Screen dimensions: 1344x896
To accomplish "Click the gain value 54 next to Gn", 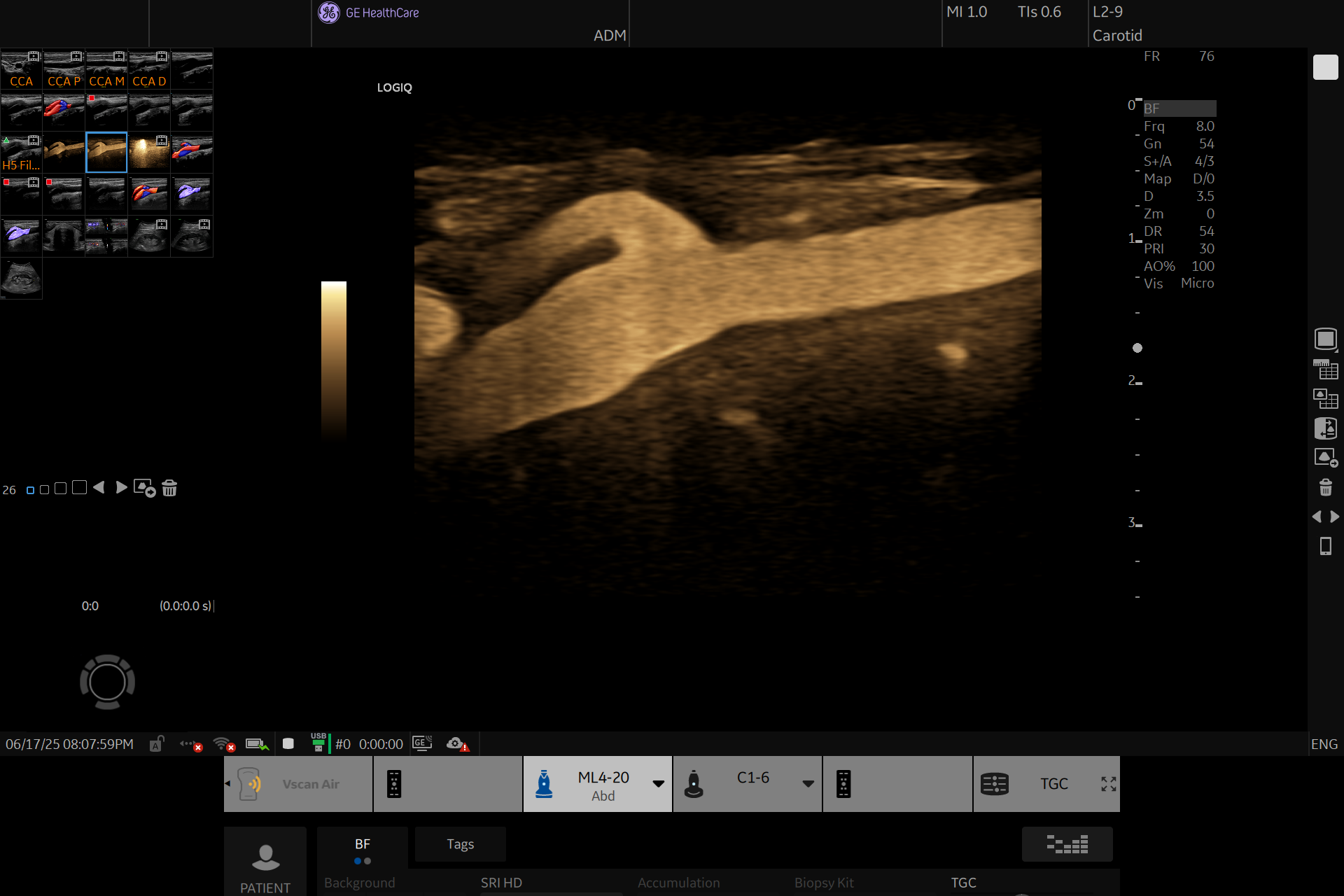I will pyautogui.click(x=1206, y=143).
